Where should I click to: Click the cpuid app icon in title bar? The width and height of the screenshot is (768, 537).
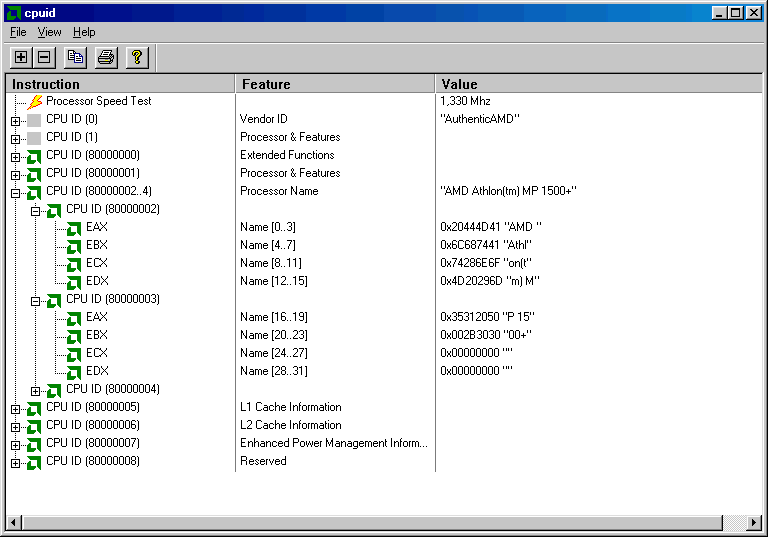click(x=14, y=13)
